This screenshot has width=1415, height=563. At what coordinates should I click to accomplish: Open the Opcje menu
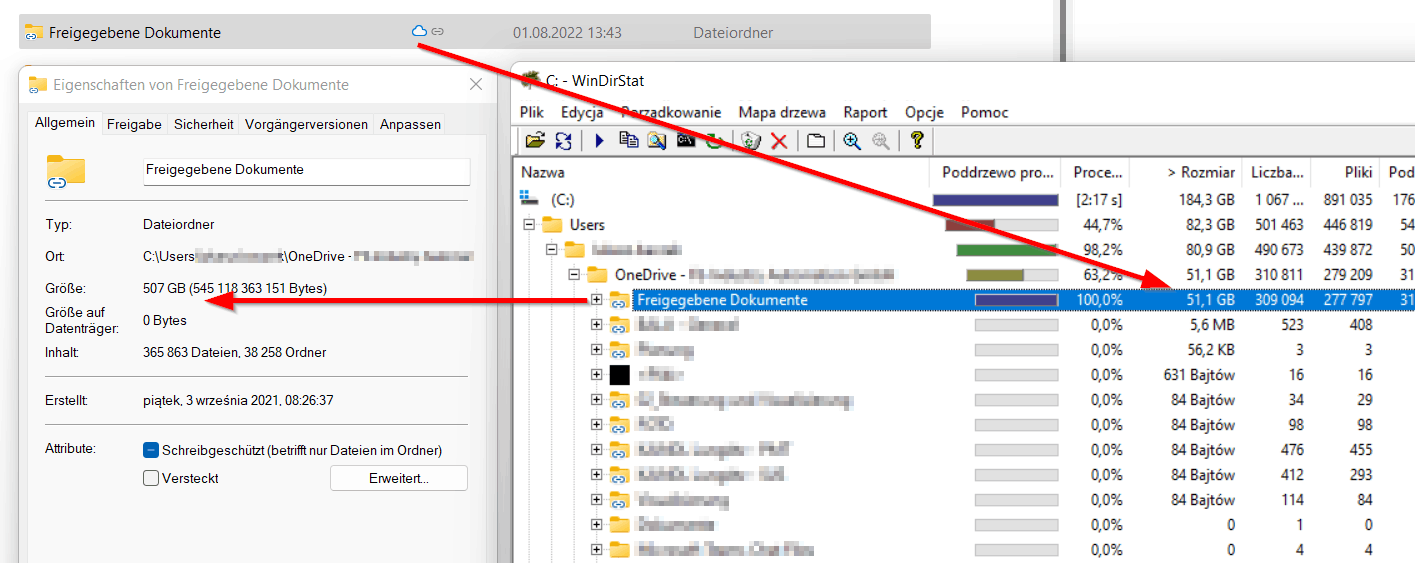point(925,112)
